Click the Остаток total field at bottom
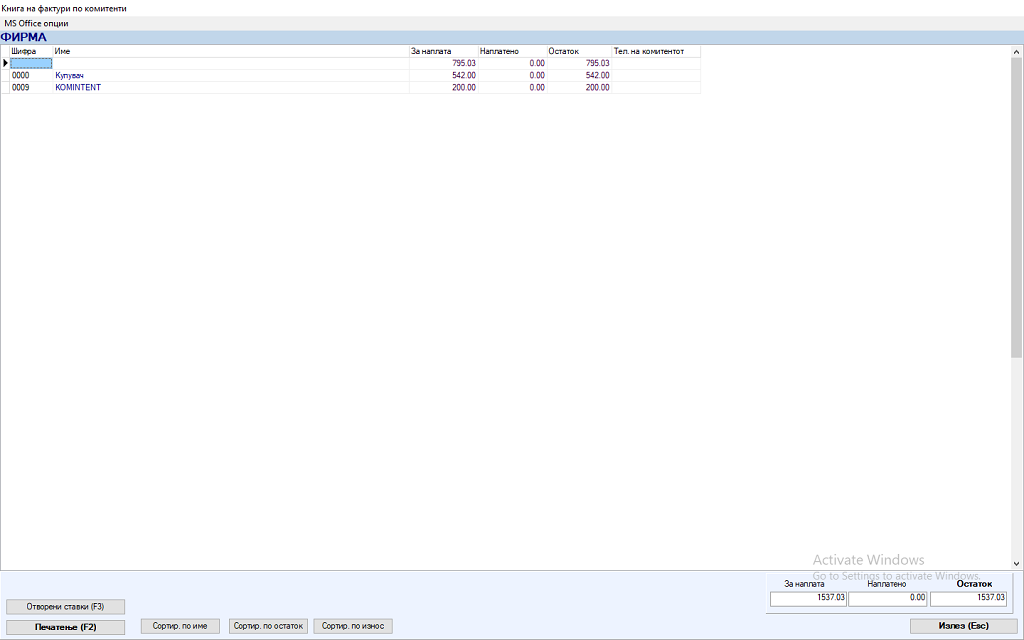 click(968, 598)
